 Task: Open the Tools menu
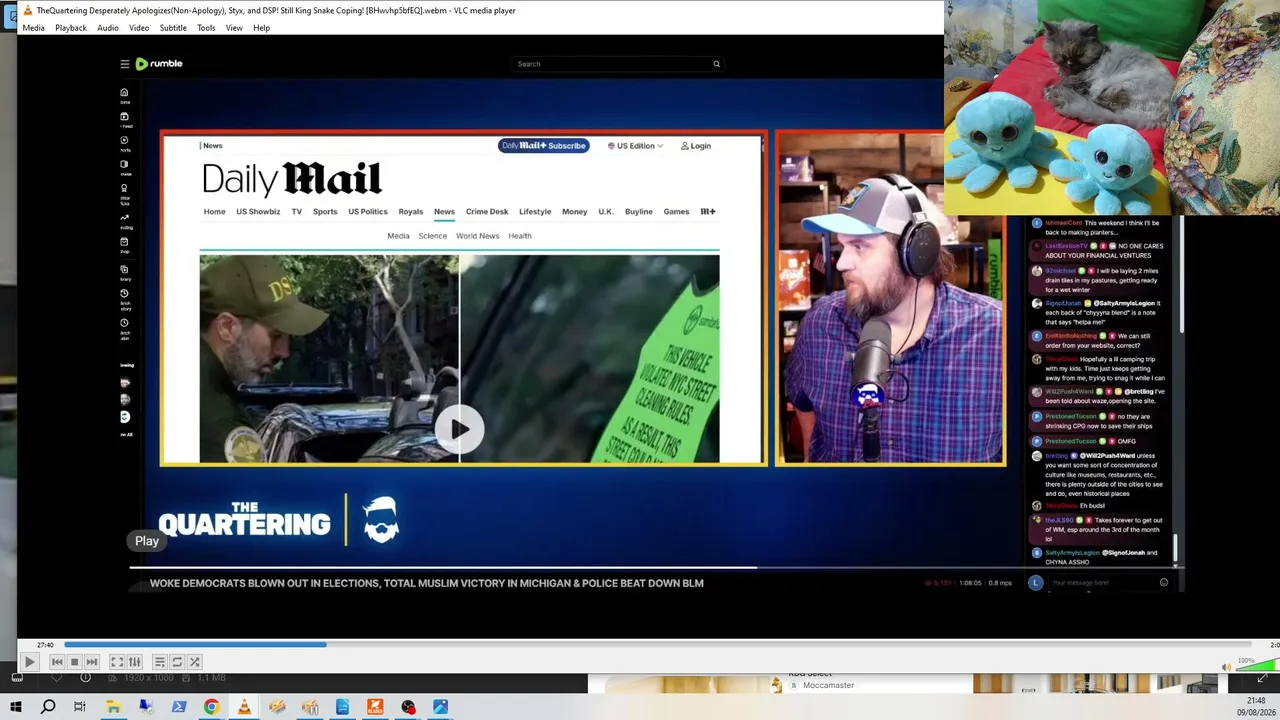206,28
